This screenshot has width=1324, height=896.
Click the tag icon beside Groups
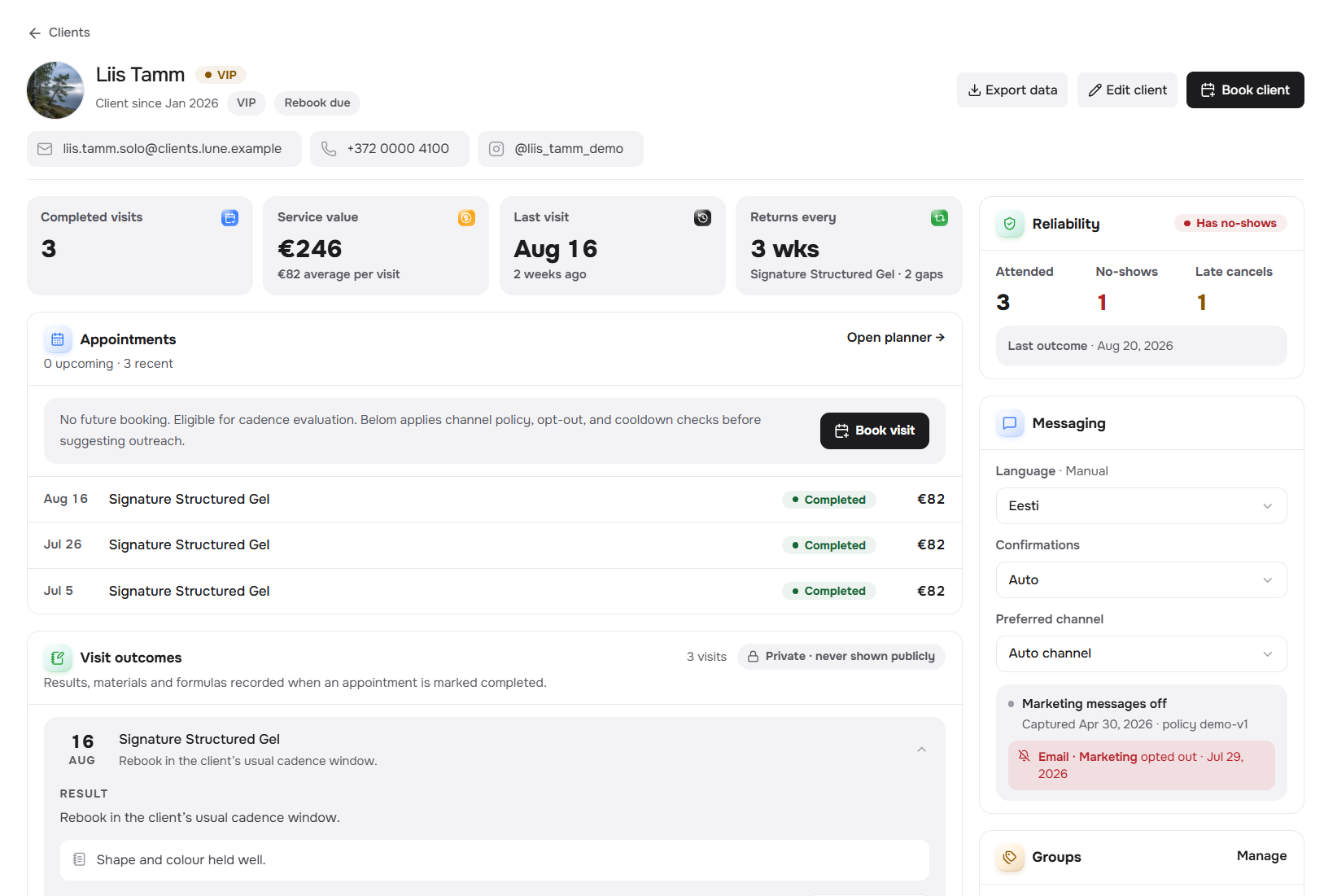tap(1010, 857)
